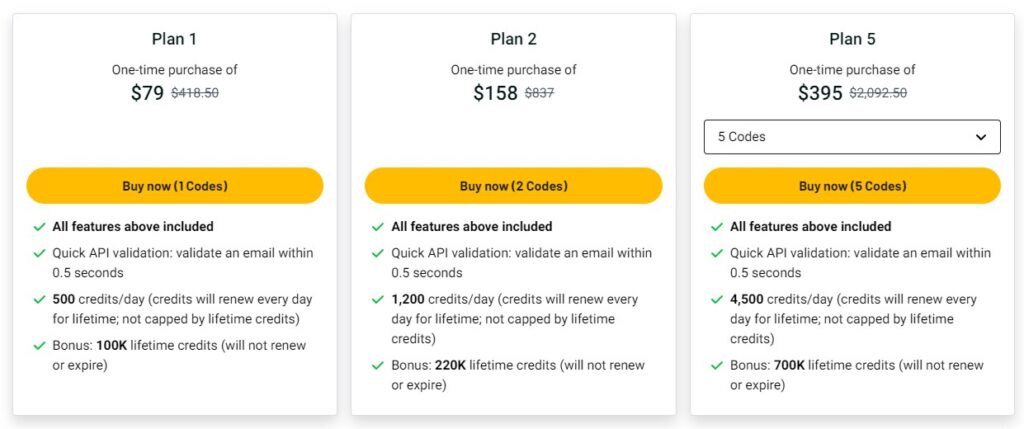Click Plan 2's 'All features above included' checkmark
The height and width of the screenshot is (429, 1024).
point(377,227)
